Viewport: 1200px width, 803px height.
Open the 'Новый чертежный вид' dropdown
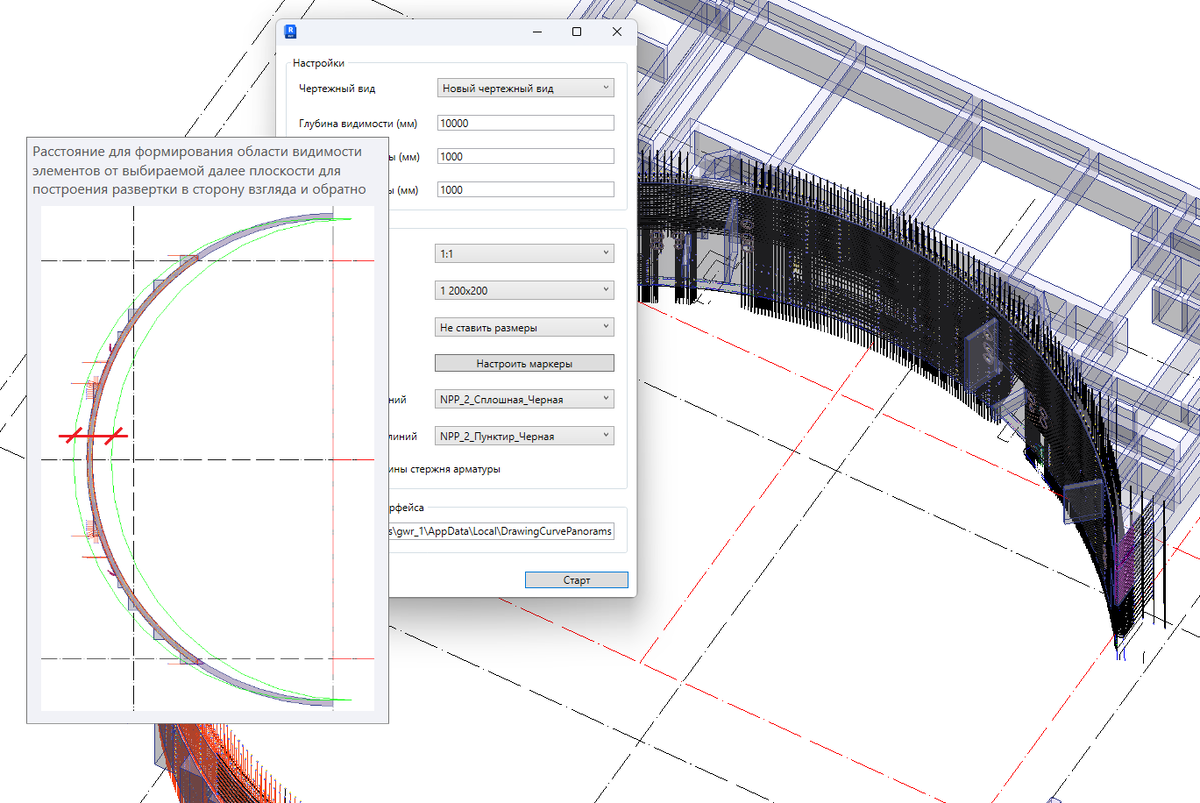(x=525, y=88)
